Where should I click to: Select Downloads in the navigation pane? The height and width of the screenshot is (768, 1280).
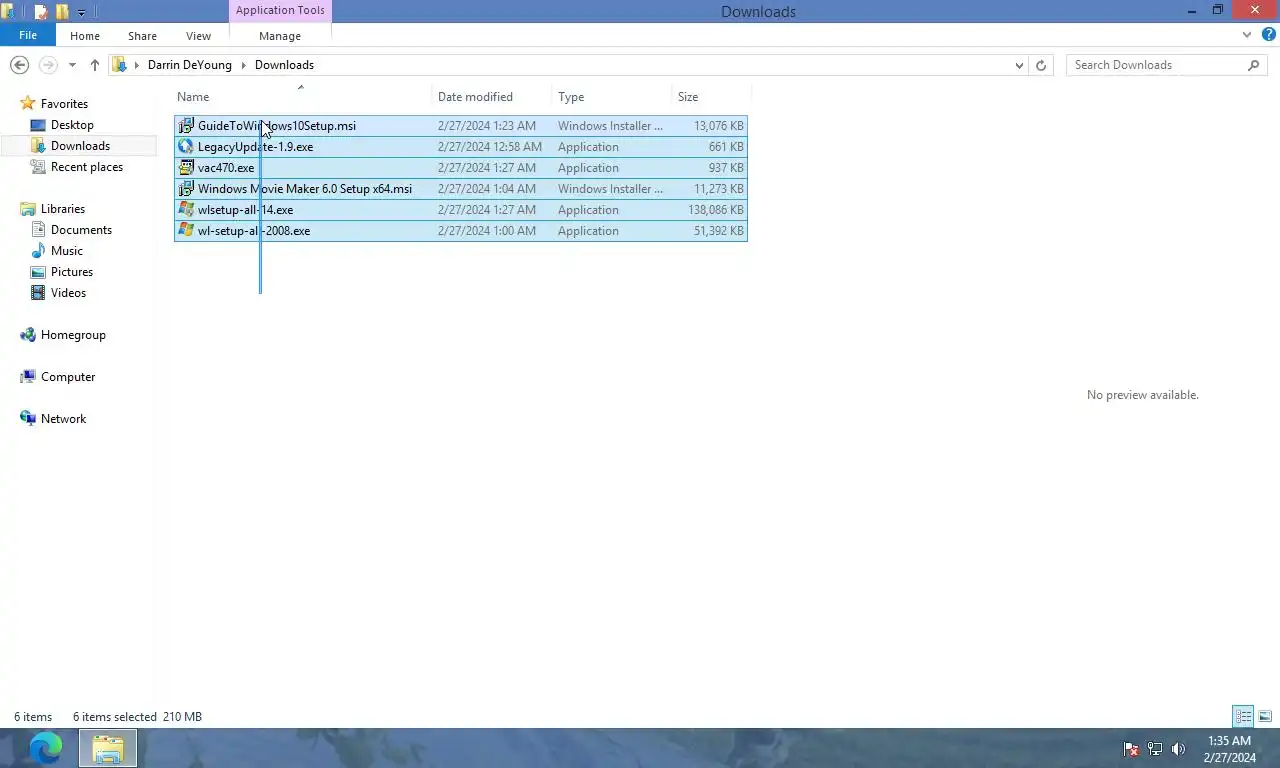80,146
